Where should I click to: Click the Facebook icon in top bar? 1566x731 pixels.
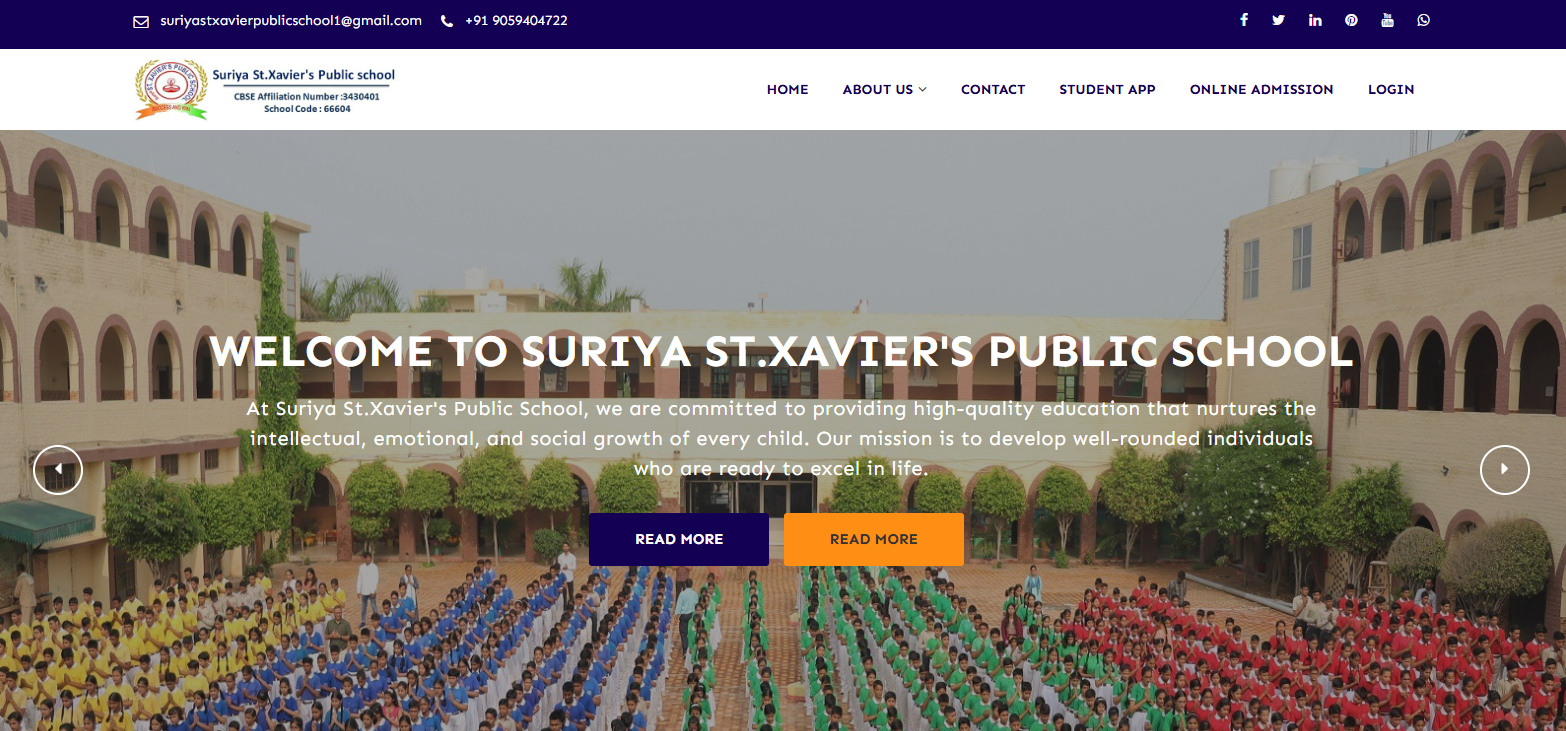point(1244,20)
